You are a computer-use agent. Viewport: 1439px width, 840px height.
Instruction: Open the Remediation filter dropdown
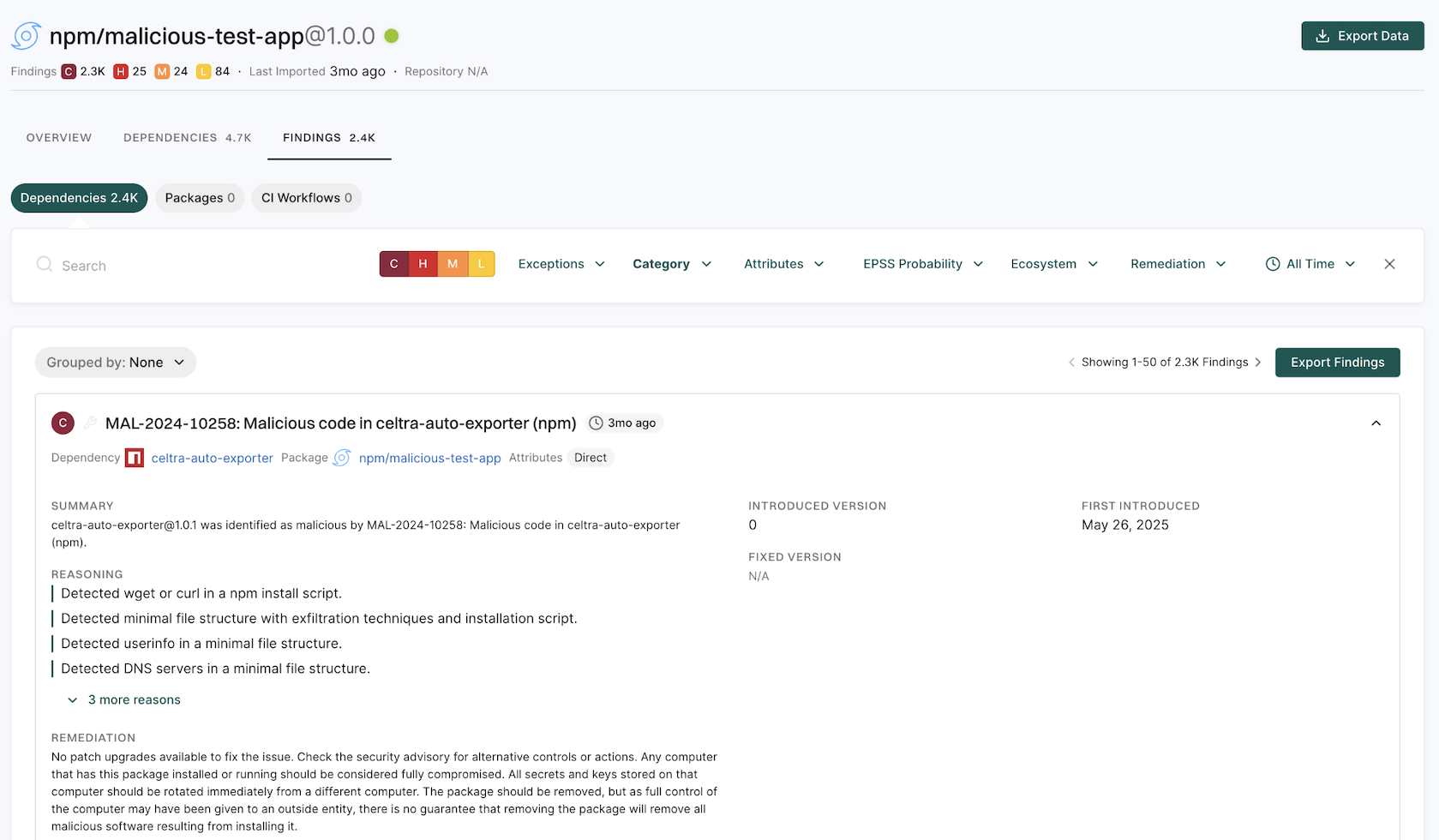[x=1178, y=264]
